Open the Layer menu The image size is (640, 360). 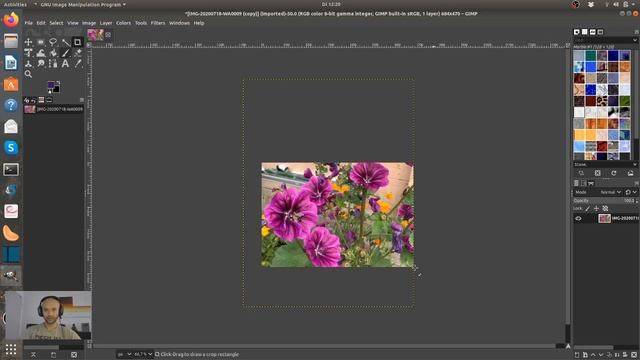pos(106,23)
